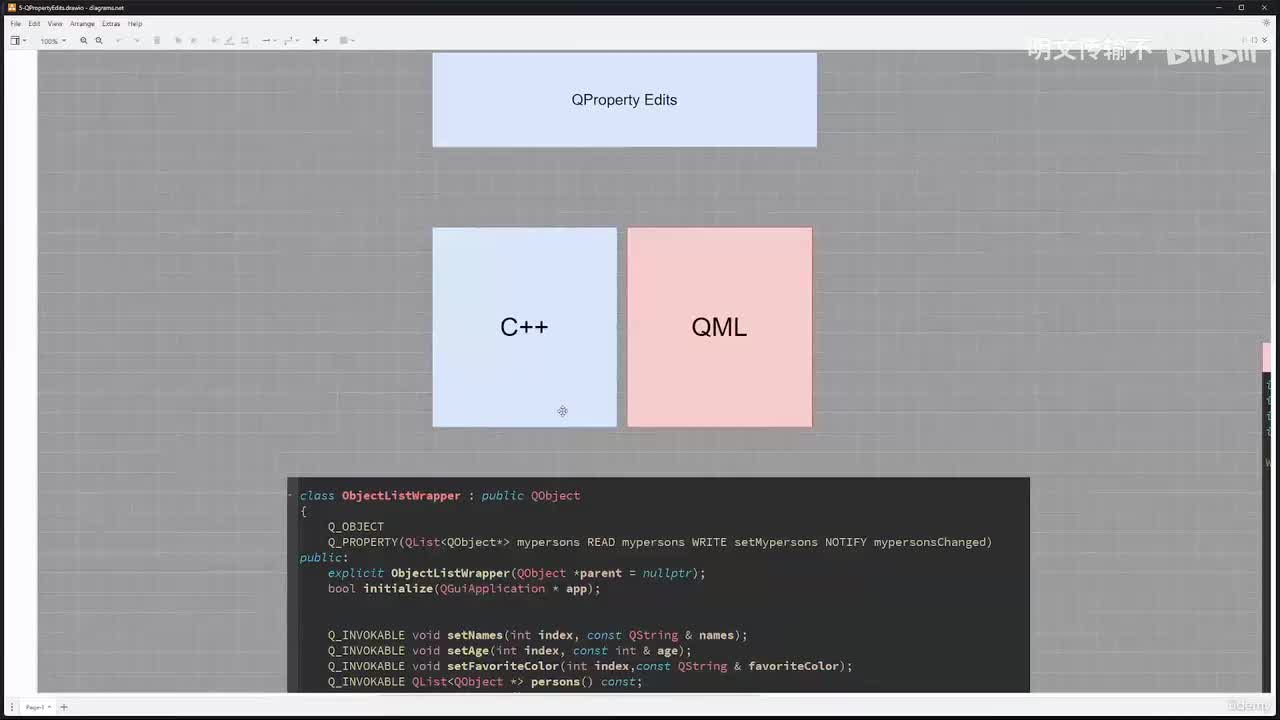The width and height of the screenshot is (1280, 720).
Task: Click the mypersonsChanged signal text
Action: [930, 542]
